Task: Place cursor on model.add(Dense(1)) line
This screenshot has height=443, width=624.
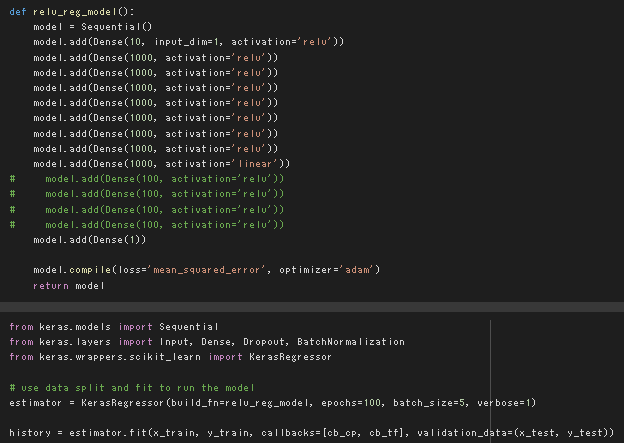Action: pyautogui.click(x=90, y=240)
